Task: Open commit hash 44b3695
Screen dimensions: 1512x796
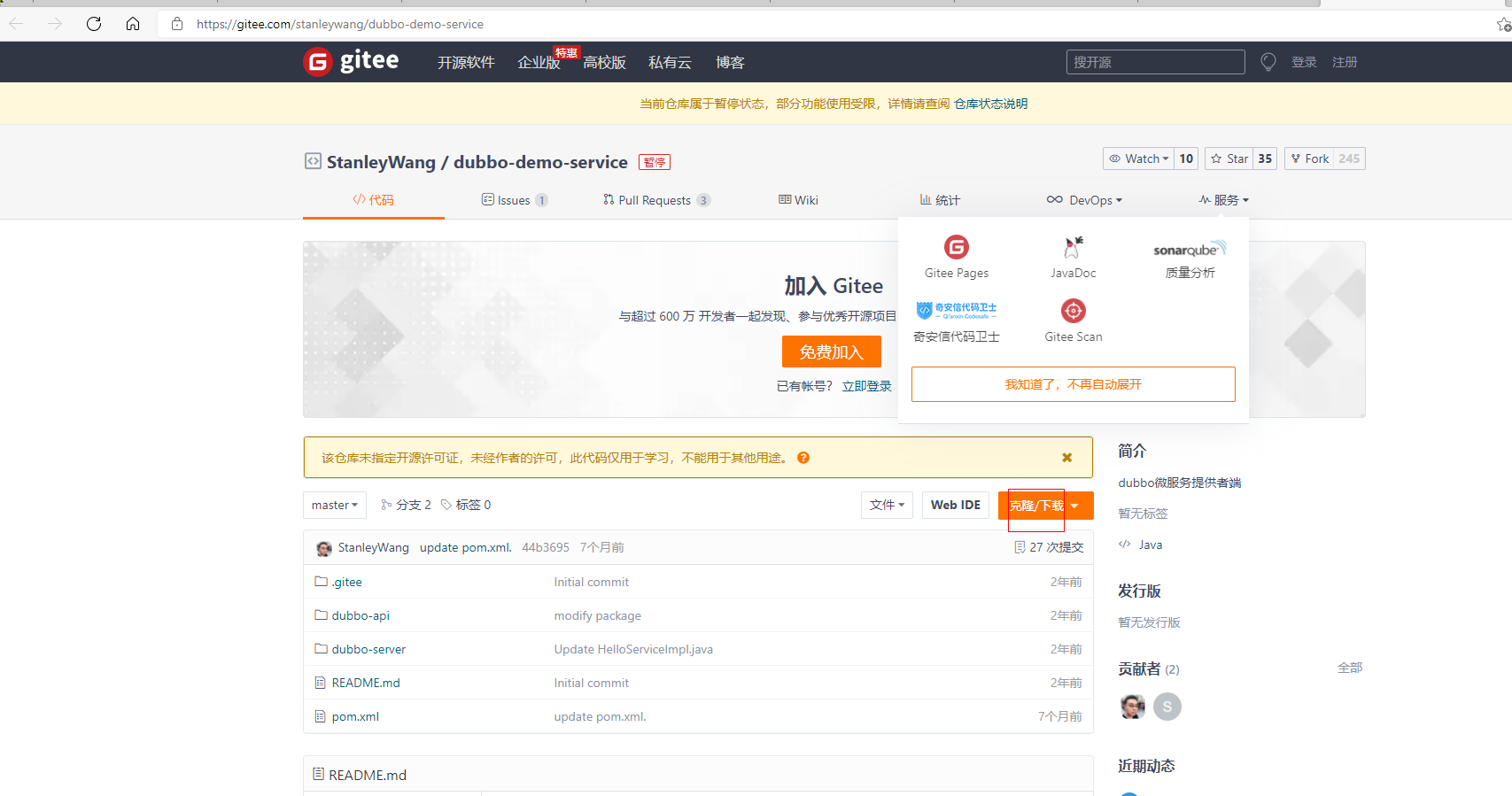Action: coord(546,547)
